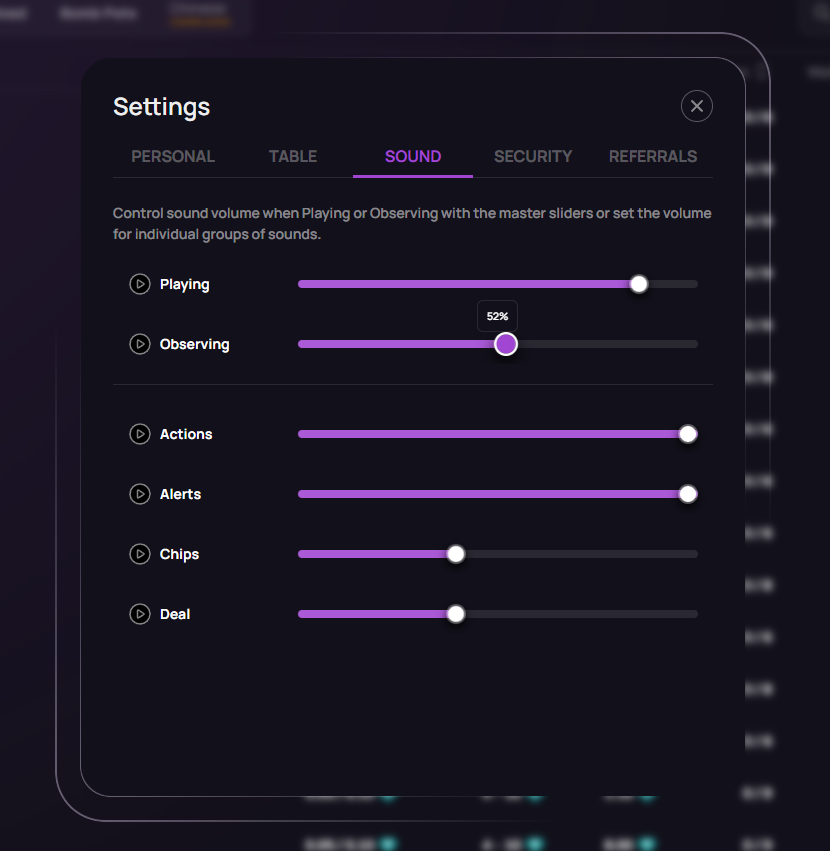
Task: Preview the Actions sound
Action: click(140, 434)
